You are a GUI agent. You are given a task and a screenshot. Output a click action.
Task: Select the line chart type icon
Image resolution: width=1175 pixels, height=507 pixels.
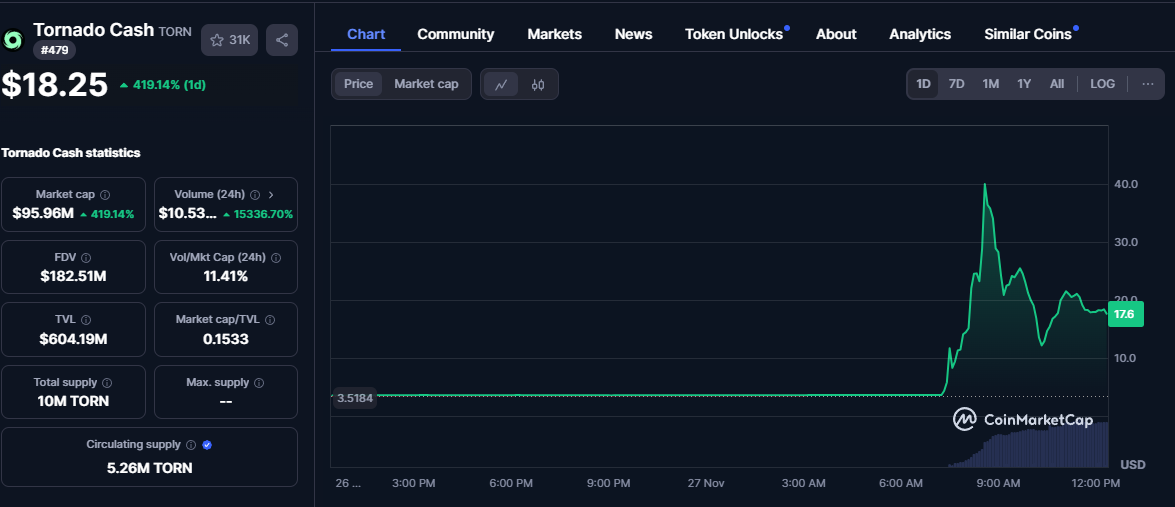501,84
